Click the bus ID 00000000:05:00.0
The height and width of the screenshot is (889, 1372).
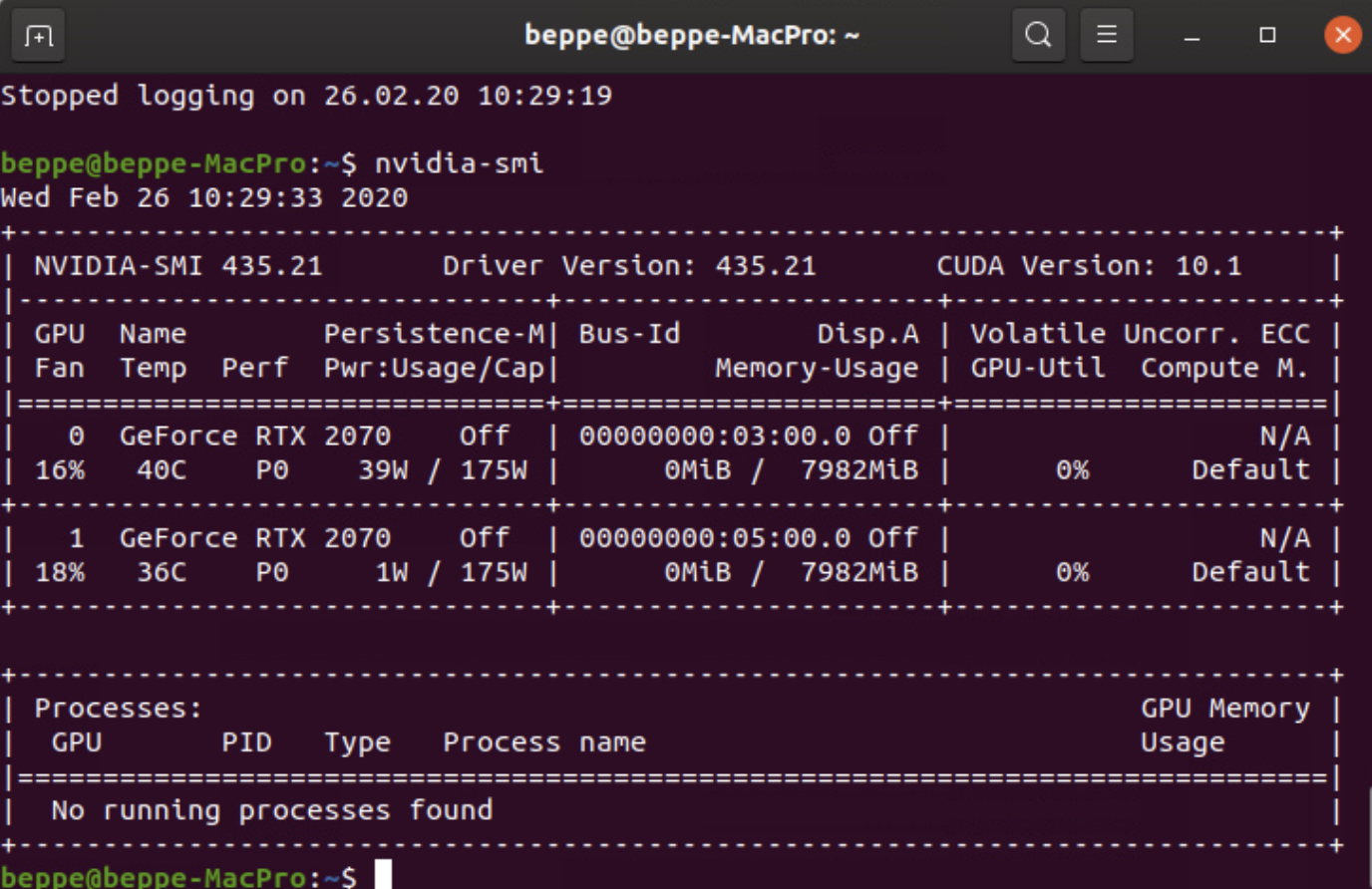(x=714, y=538)
